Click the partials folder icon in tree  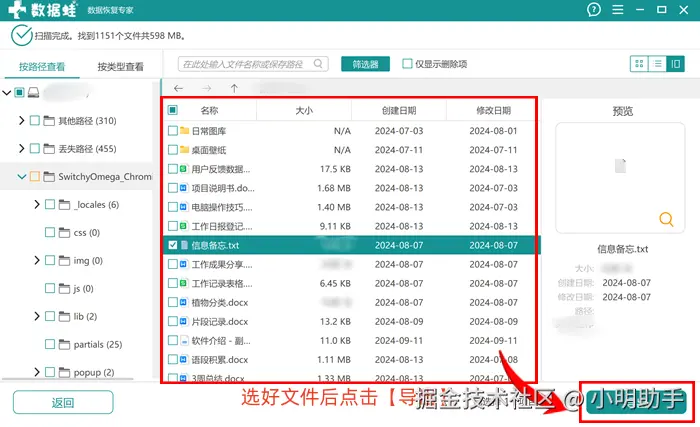(65, 344)
